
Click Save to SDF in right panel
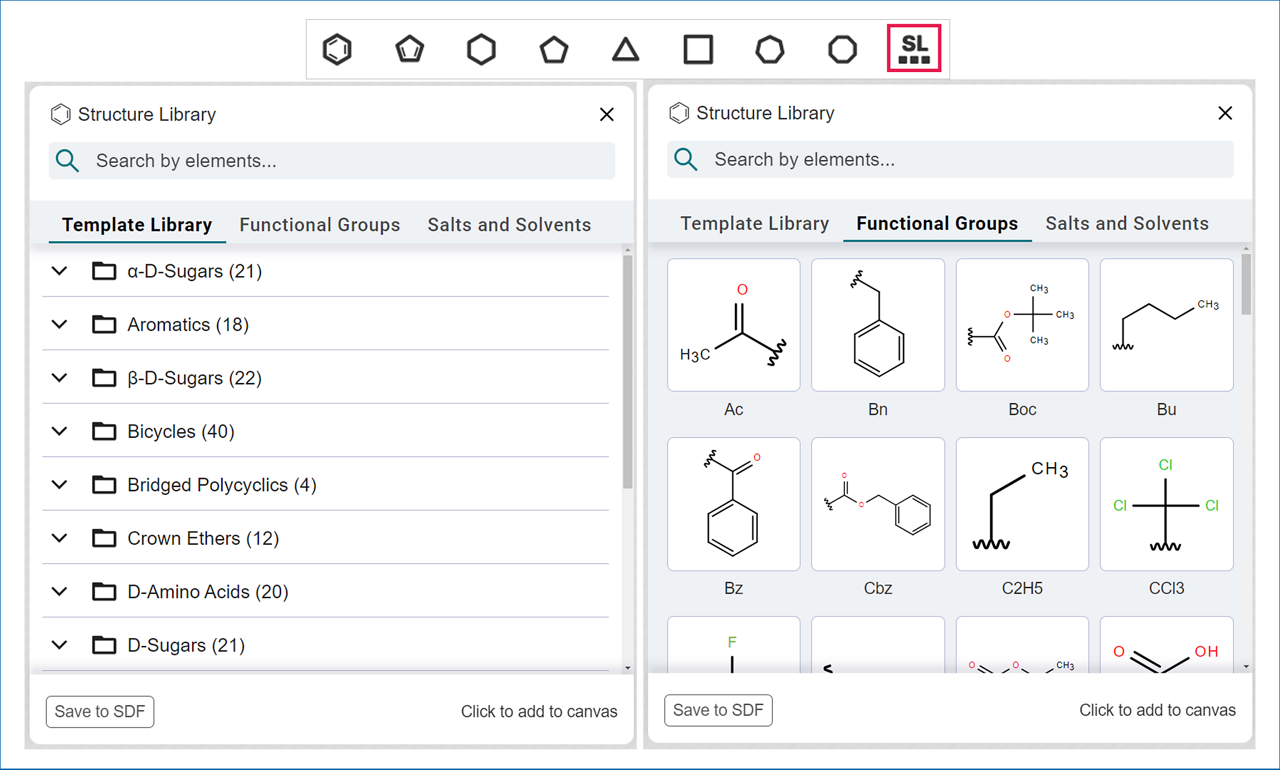[x=718, y=710]
